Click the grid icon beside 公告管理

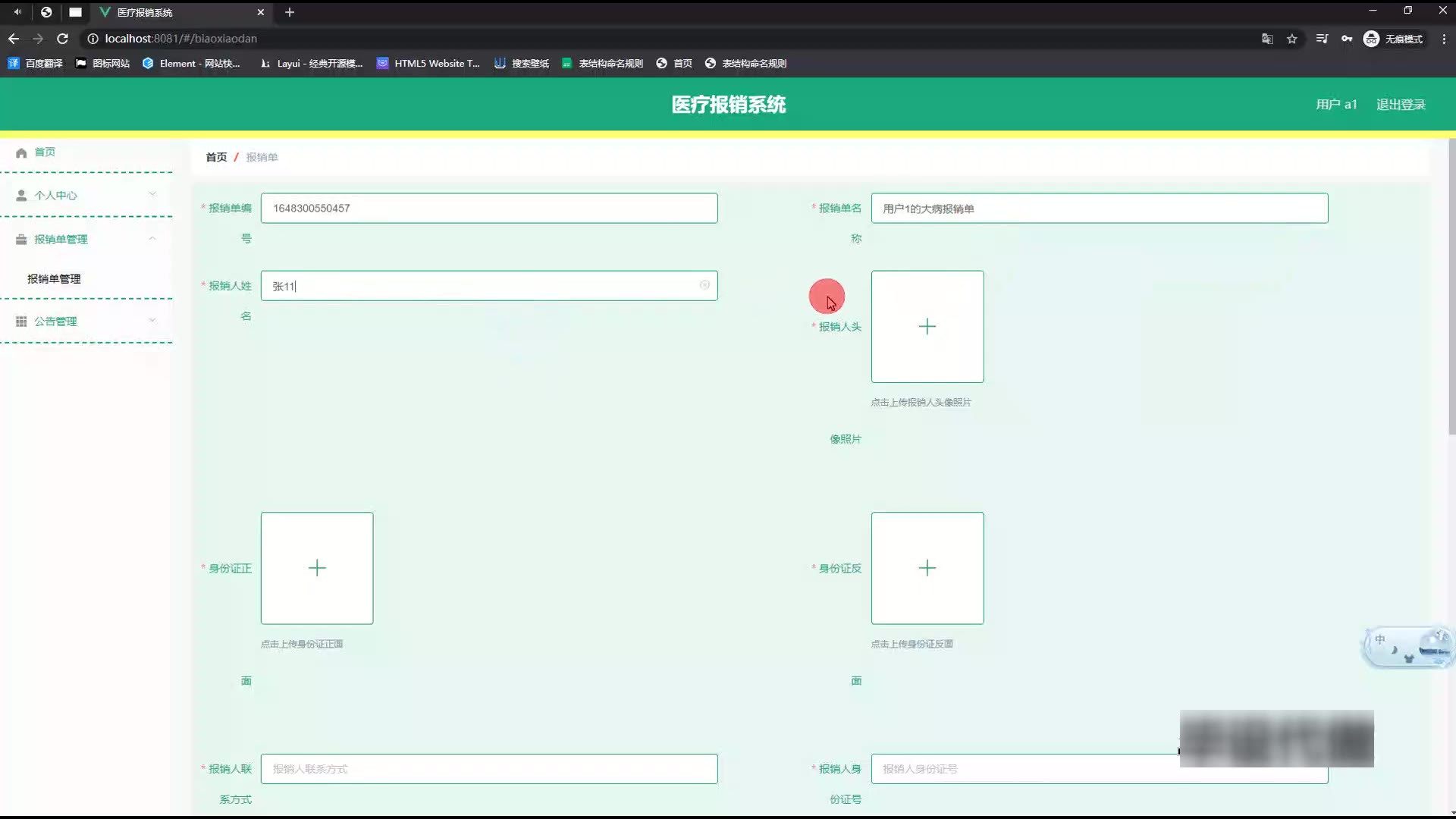click(x=21, y=322)
